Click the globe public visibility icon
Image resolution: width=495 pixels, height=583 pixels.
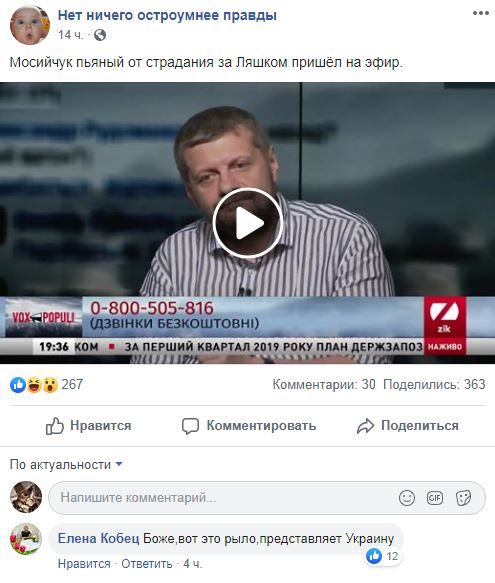pos(100,35)
